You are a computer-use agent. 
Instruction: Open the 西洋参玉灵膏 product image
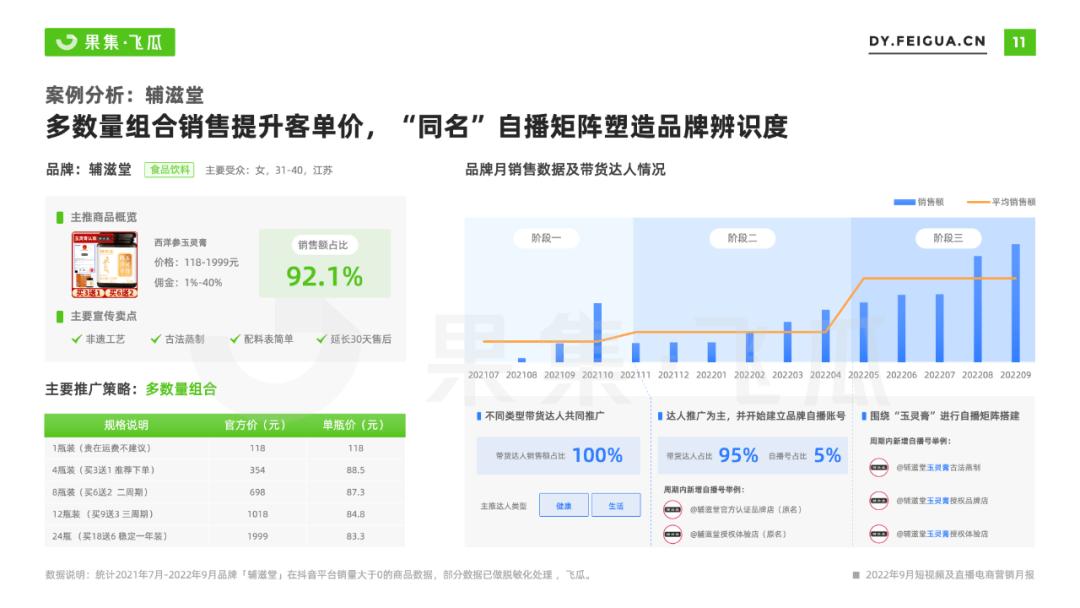pyautogui.click(x=105, y=264)
